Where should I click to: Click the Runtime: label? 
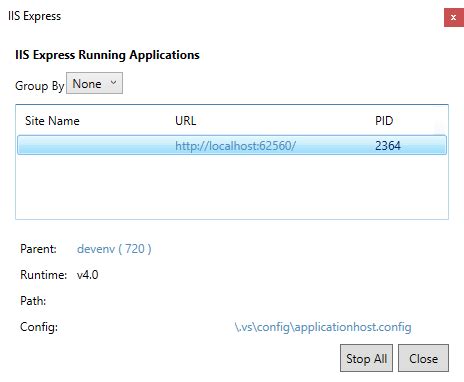(44, 275)
